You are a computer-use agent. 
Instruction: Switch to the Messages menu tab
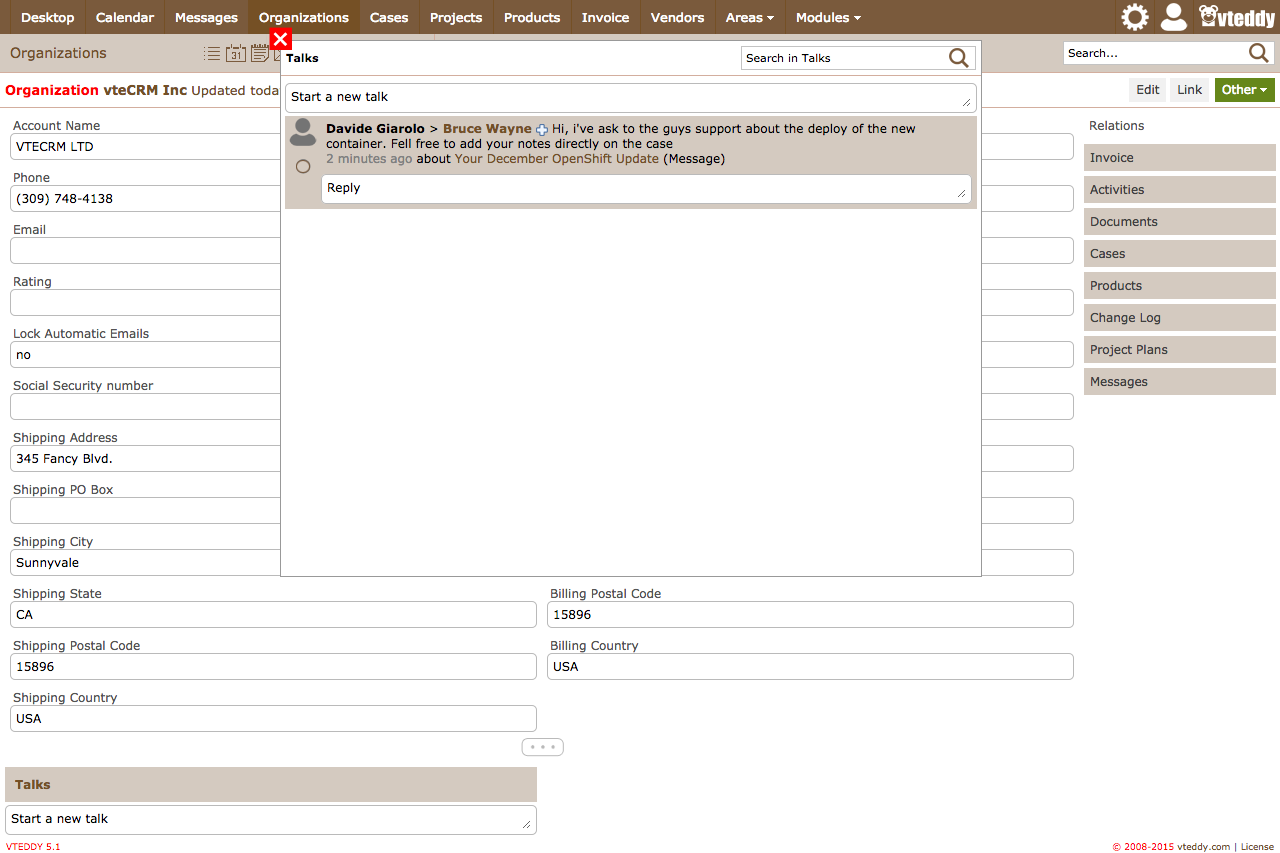coord(206,17)
